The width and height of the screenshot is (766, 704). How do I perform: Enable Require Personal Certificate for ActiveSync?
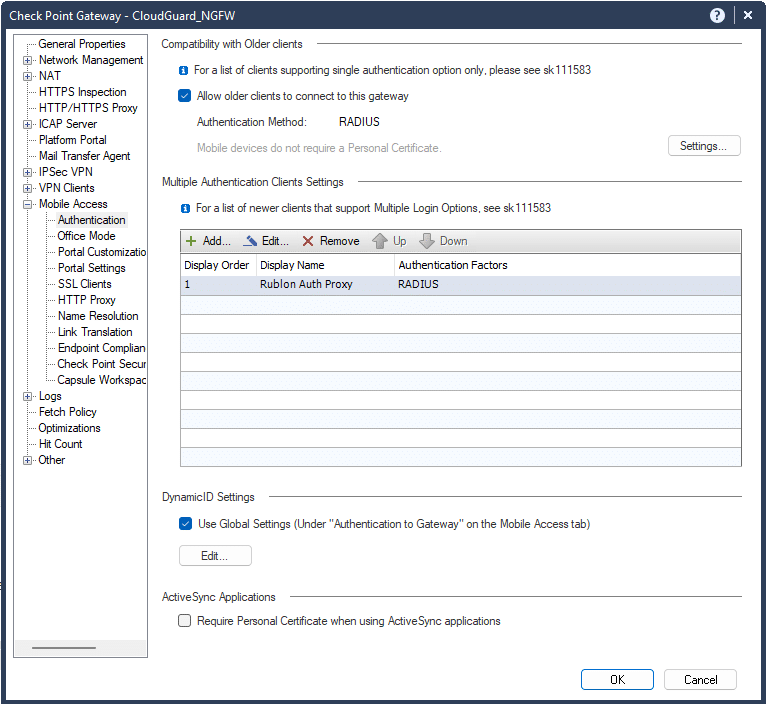pos(184,621)
